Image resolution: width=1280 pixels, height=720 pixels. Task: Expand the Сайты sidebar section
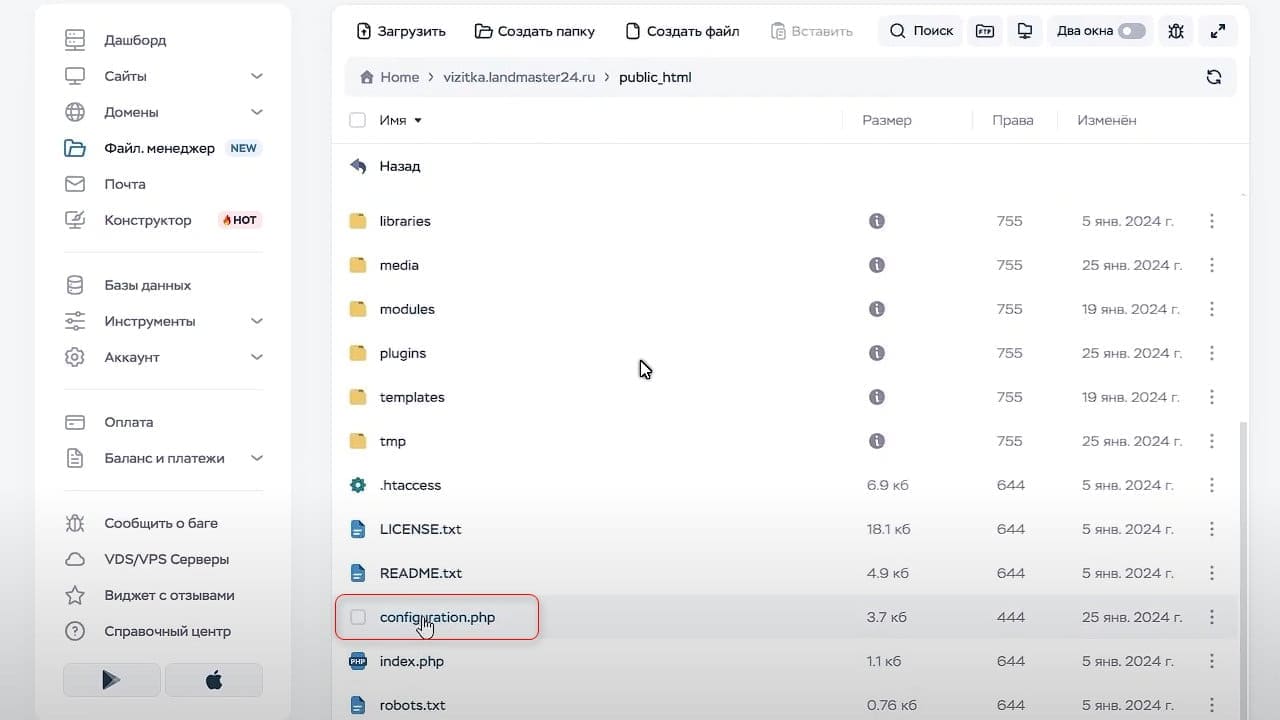tap(257, 76)
